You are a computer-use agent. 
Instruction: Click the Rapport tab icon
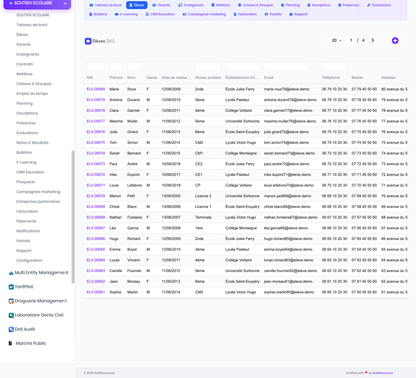click(x=291, y=14)
